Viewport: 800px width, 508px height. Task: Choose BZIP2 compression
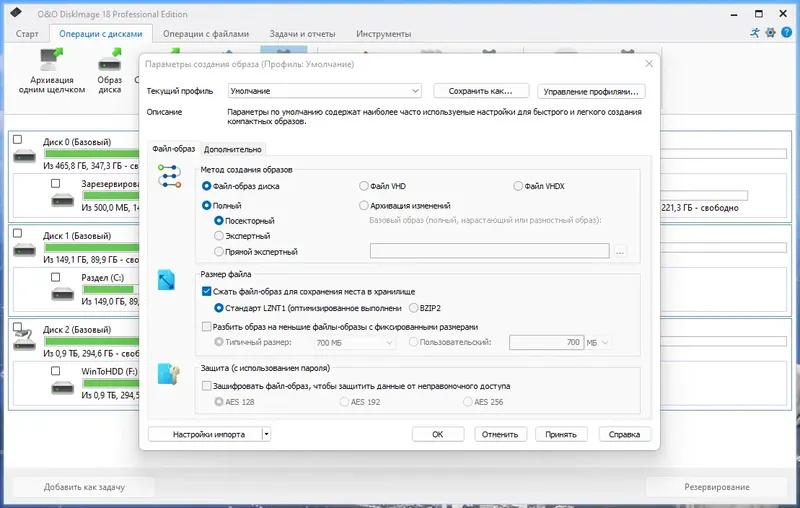coord(413,308)
